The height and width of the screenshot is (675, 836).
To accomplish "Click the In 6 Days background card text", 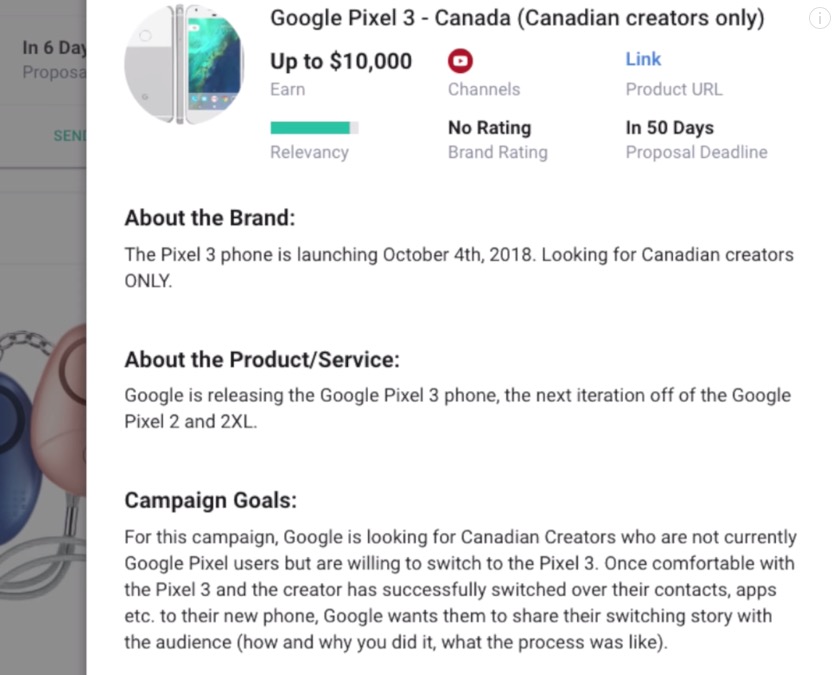I will coord(54,48).
